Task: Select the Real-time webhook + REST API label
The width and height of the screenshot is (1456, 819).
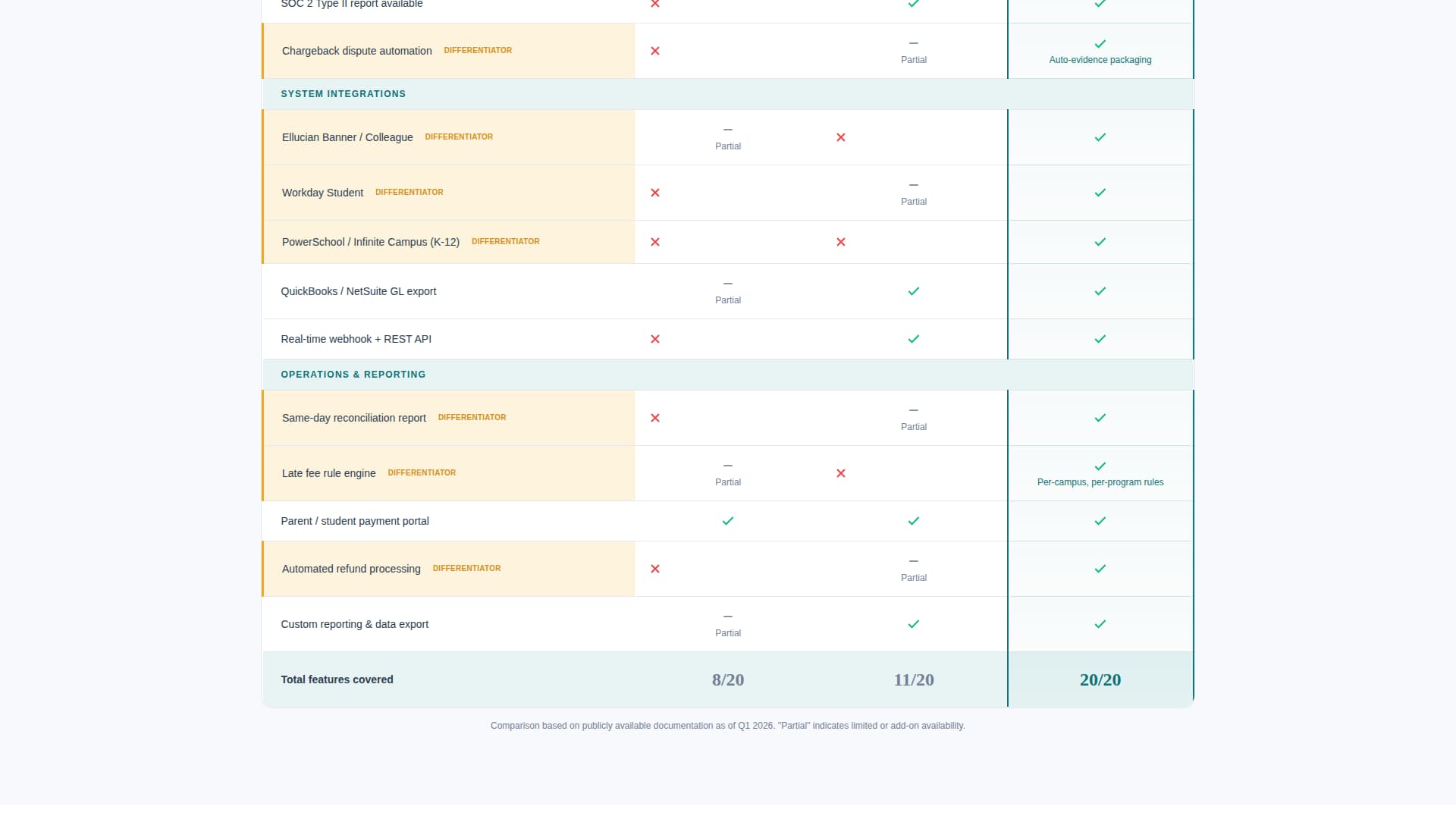Action: click(356, 339)
